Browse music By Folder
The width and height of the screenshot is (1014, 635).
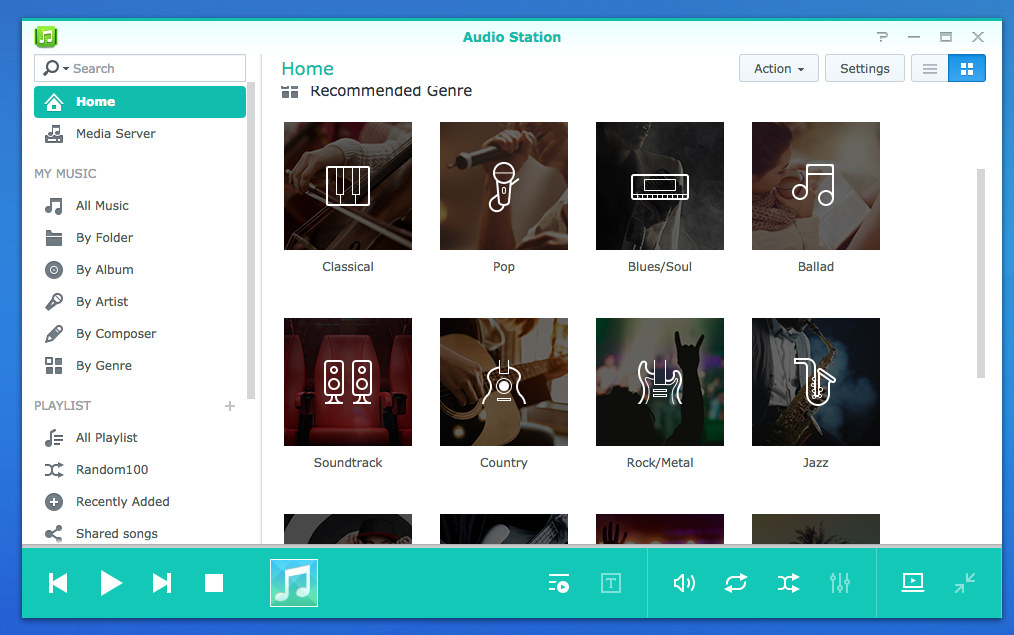[140, 238]
